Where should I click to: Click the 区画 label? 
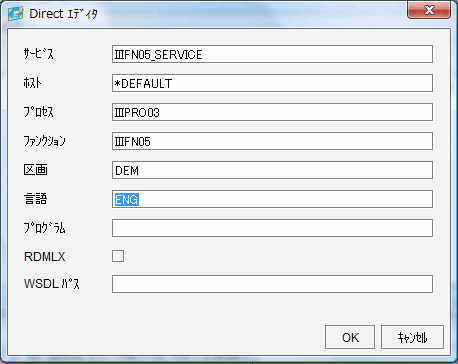point(35,170)
